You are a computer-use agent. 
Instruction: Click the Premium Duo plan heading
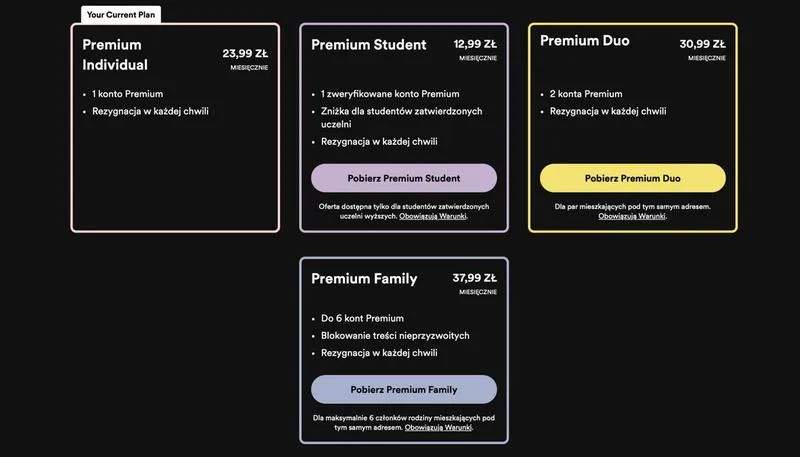click(585, 41)
